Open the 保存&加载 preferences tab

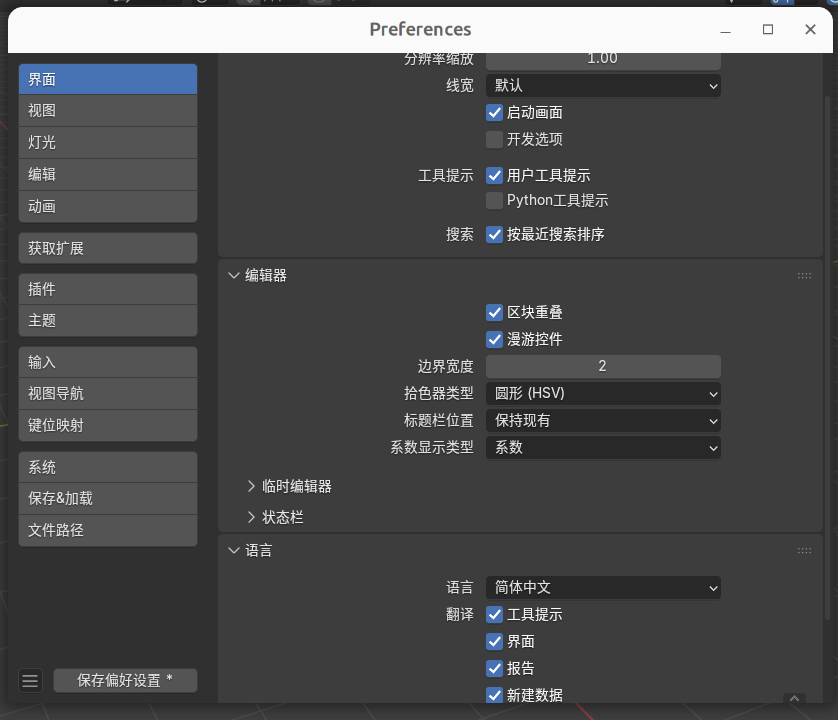[x=108, y=499]
